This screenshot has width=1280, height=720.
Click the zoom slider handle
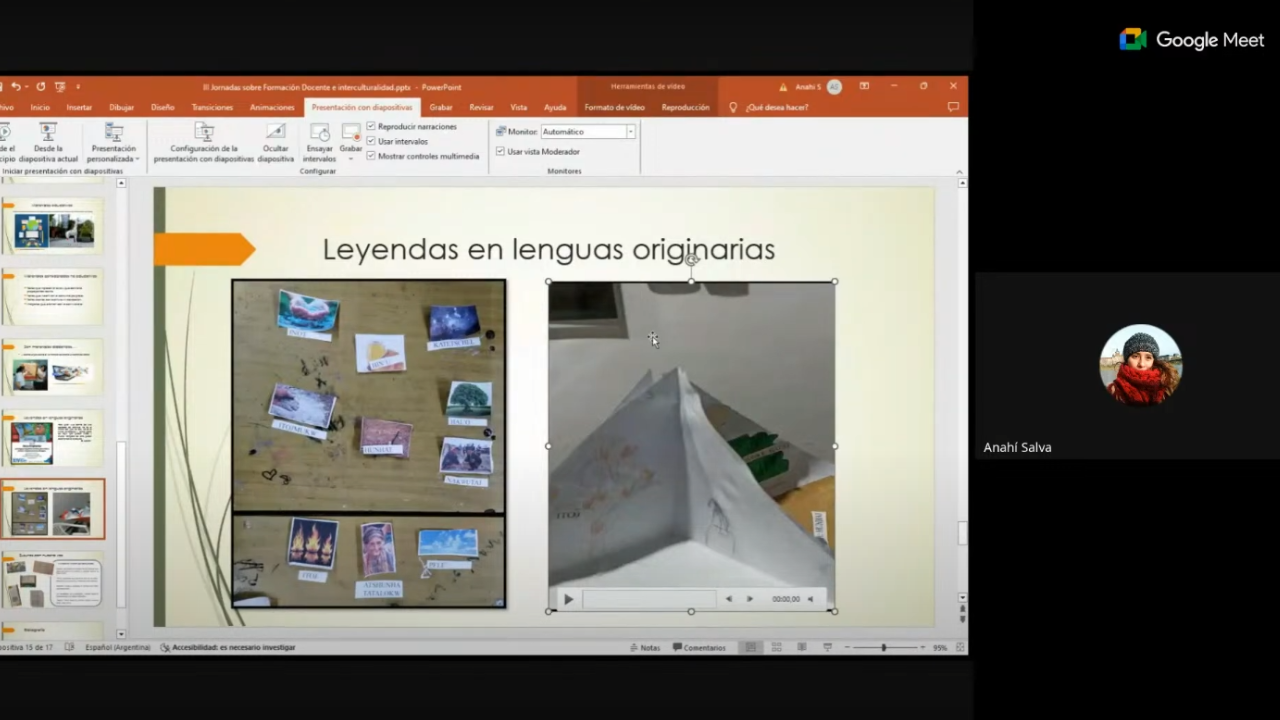pyautogui.click(x=883, y=647)
